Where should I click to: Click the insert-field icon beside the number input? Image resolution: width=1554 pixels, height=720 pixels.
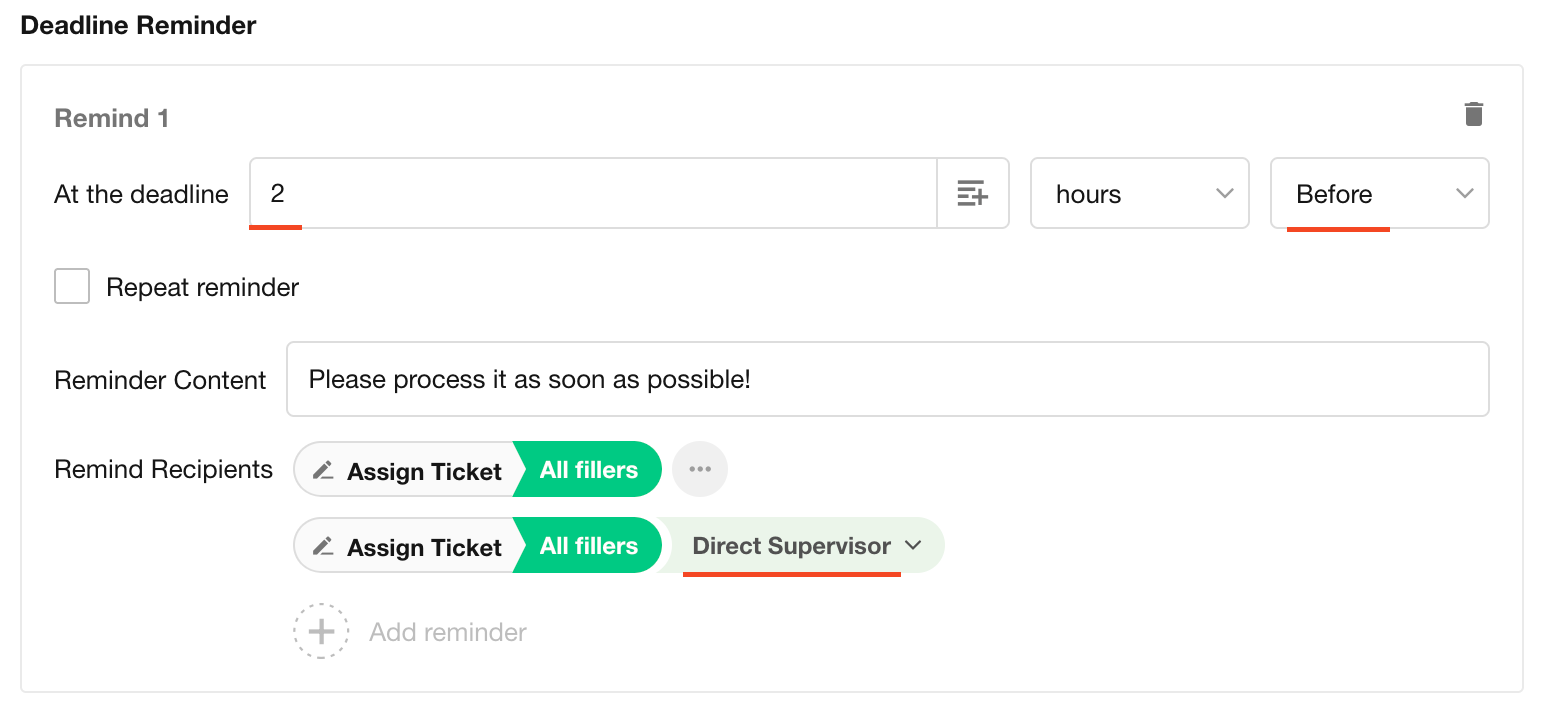(972, 194)
